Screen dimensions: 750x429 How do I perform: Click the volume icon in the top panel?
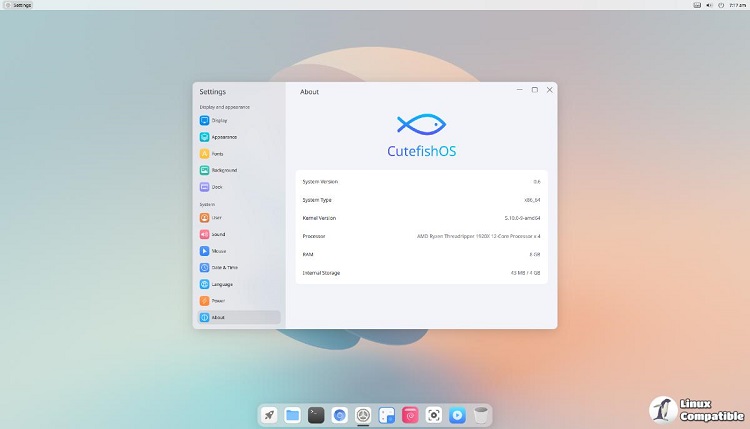pyautogui.click(x=707, y=5)
